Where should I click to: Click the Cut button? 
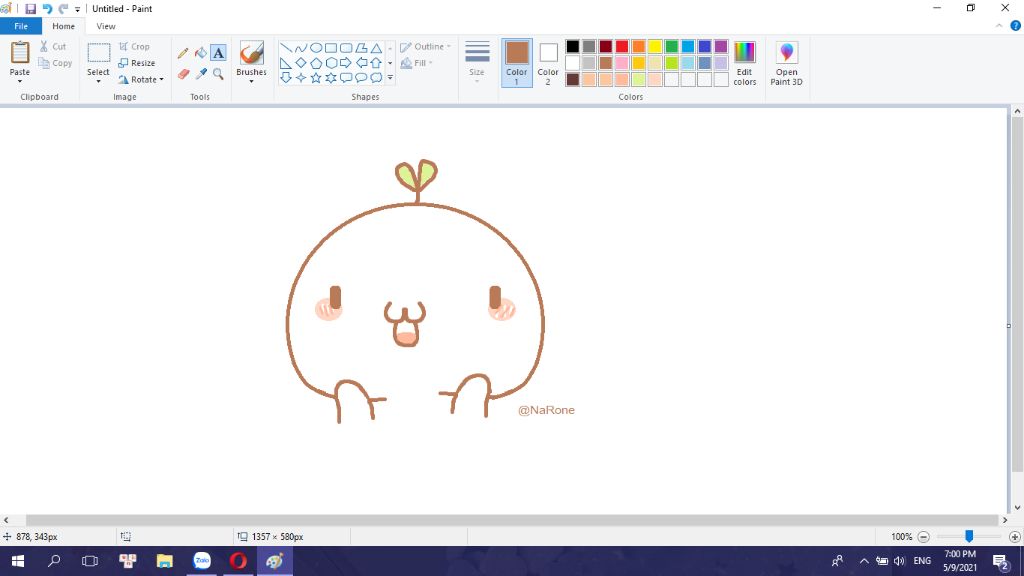52,46
